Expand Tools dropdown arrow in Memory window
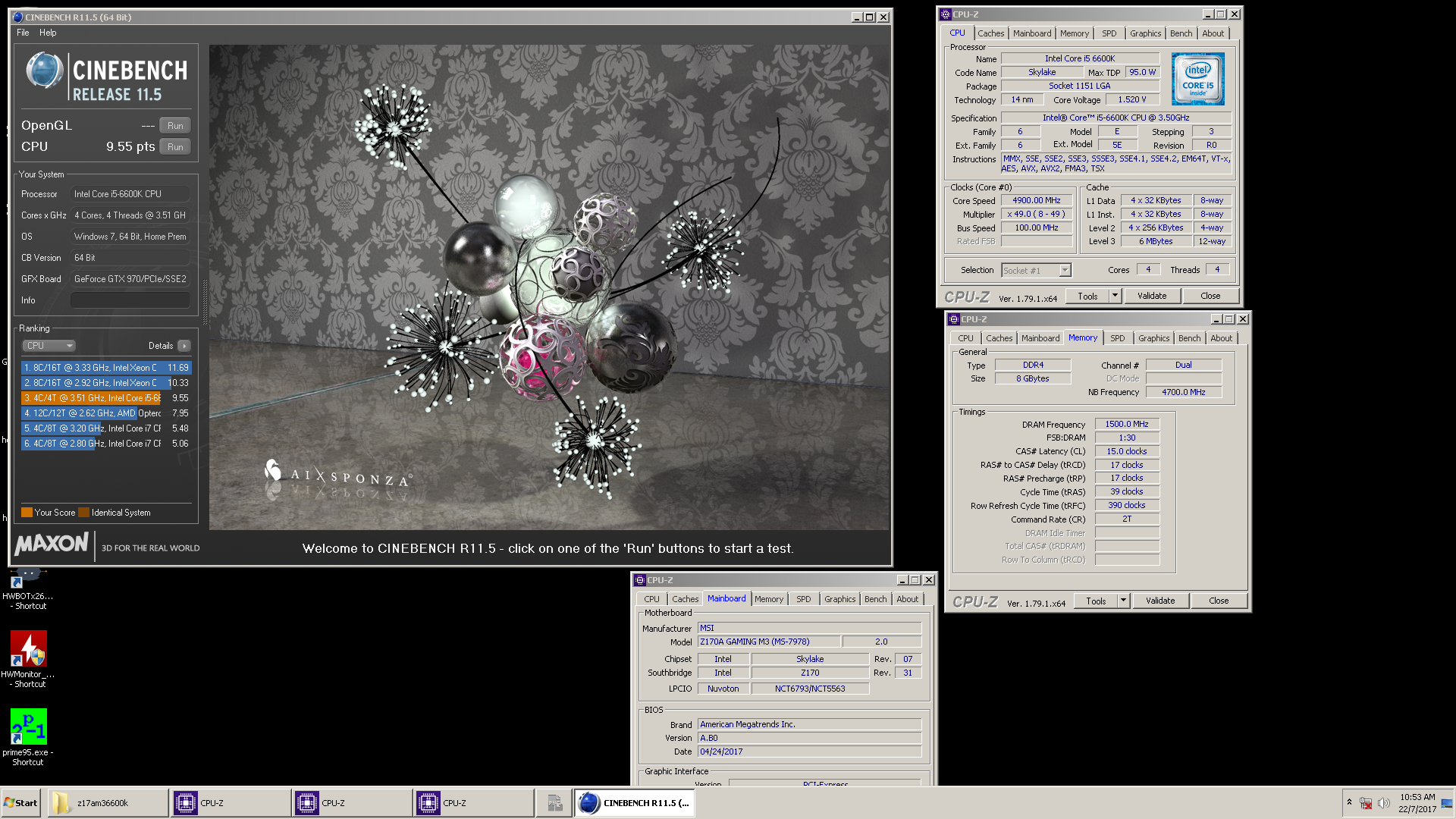The width and height of the screenshot is (1456, 819). click(1123, 601)
